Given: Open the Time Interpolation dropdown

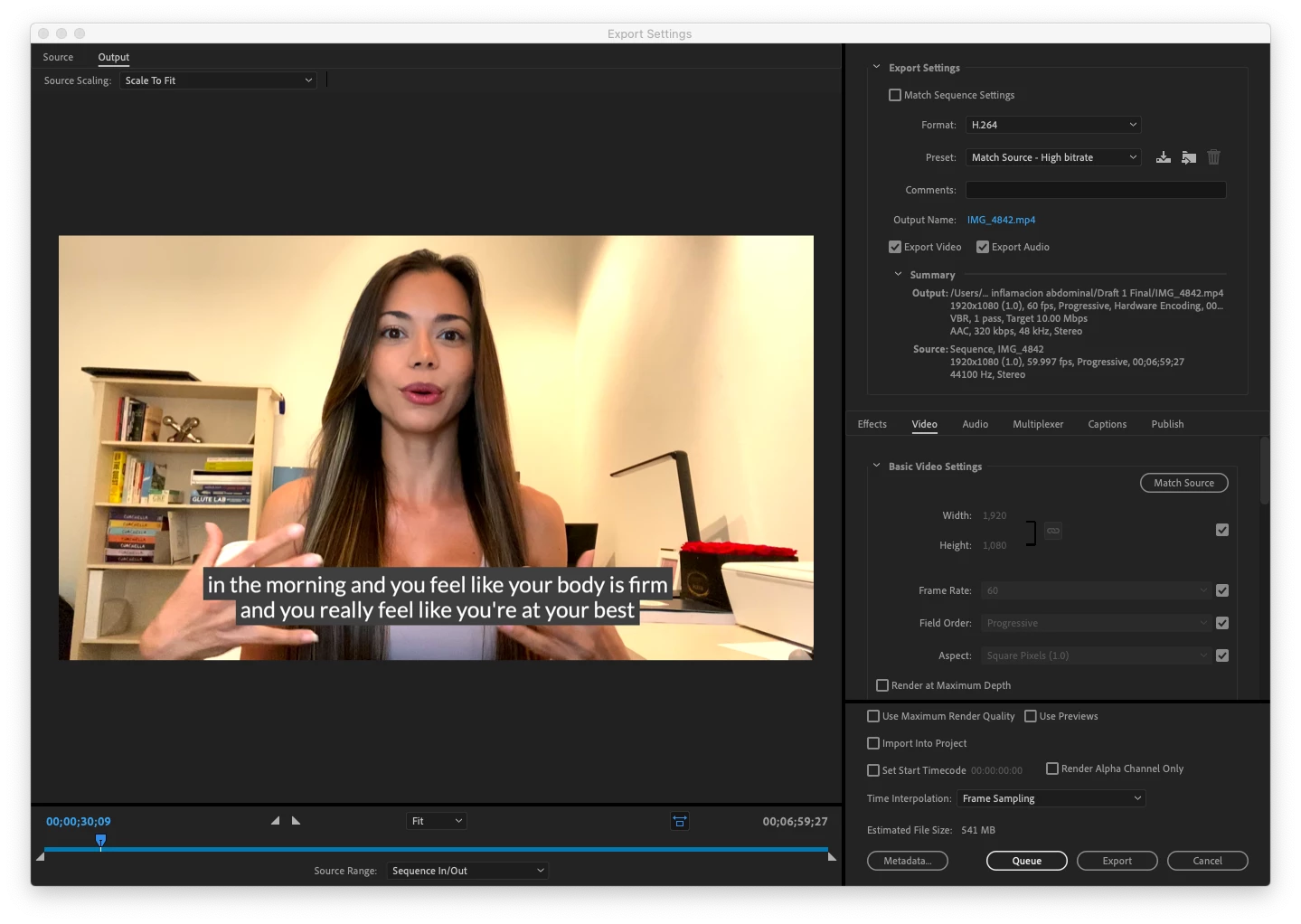Looking at the screenshot, I should [1051, 798].
